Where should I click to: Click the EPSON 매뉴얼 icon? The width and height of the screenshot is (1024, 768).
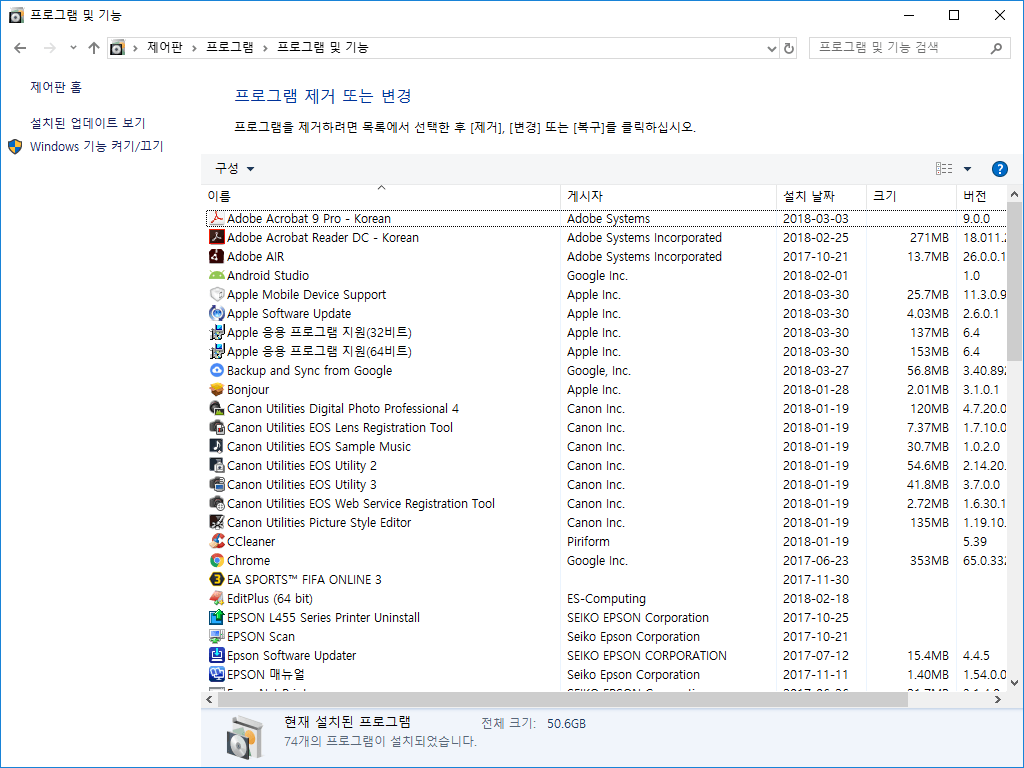click(217, 674)
